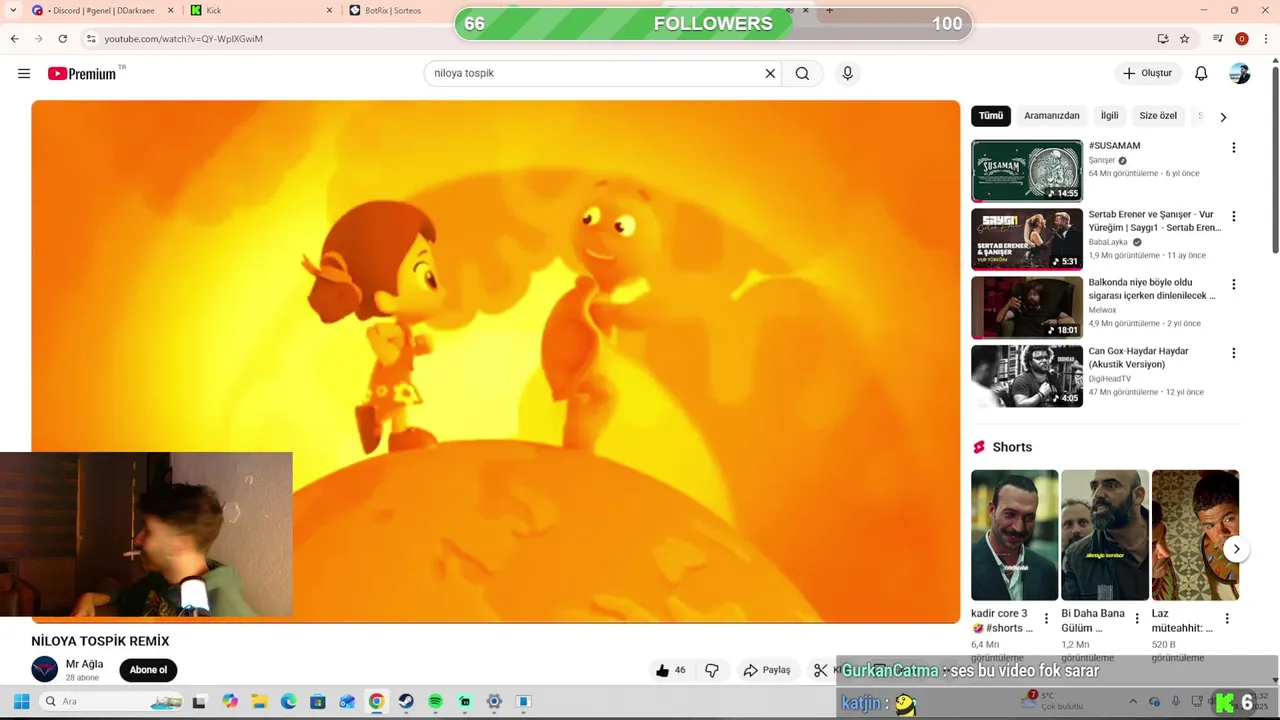Play Can Gox Haydar Haydar thumbnail
The width and height of the screenshot is (1280, 720).
[1027, 376]
